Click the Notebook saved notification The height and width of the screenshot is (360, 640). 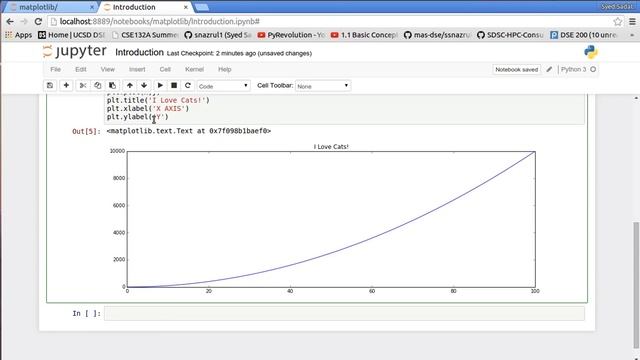516,69
